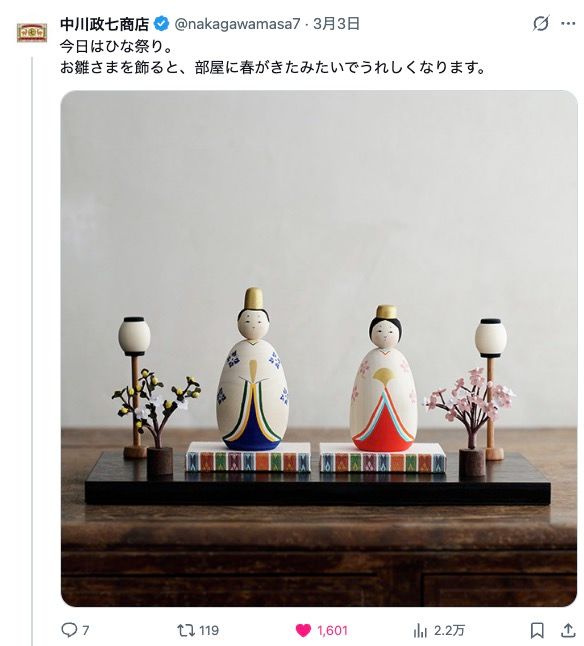
Task: Open the @nakagawamasa7 handle link
Action: point(237,24)
